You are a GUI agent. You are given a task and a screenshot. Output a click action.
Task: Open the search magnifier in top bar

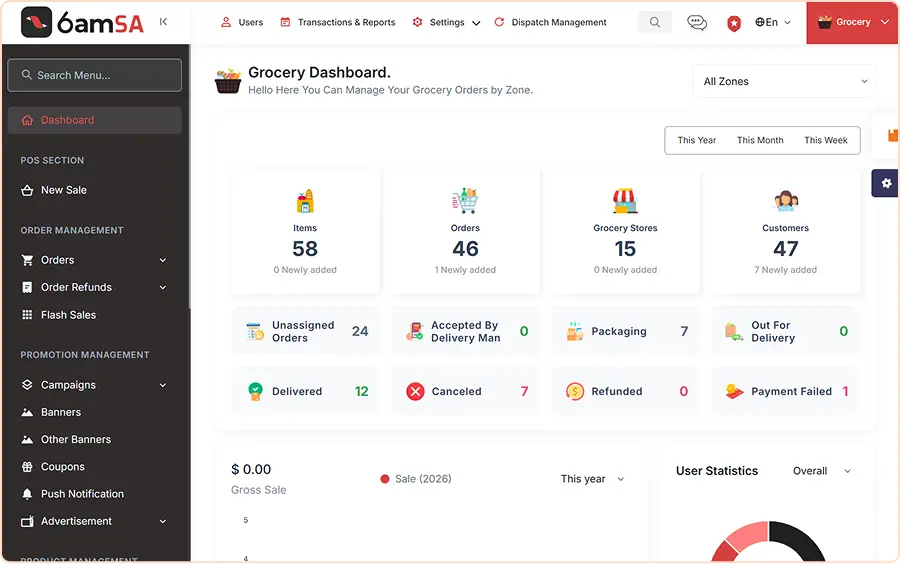[655, 22]
